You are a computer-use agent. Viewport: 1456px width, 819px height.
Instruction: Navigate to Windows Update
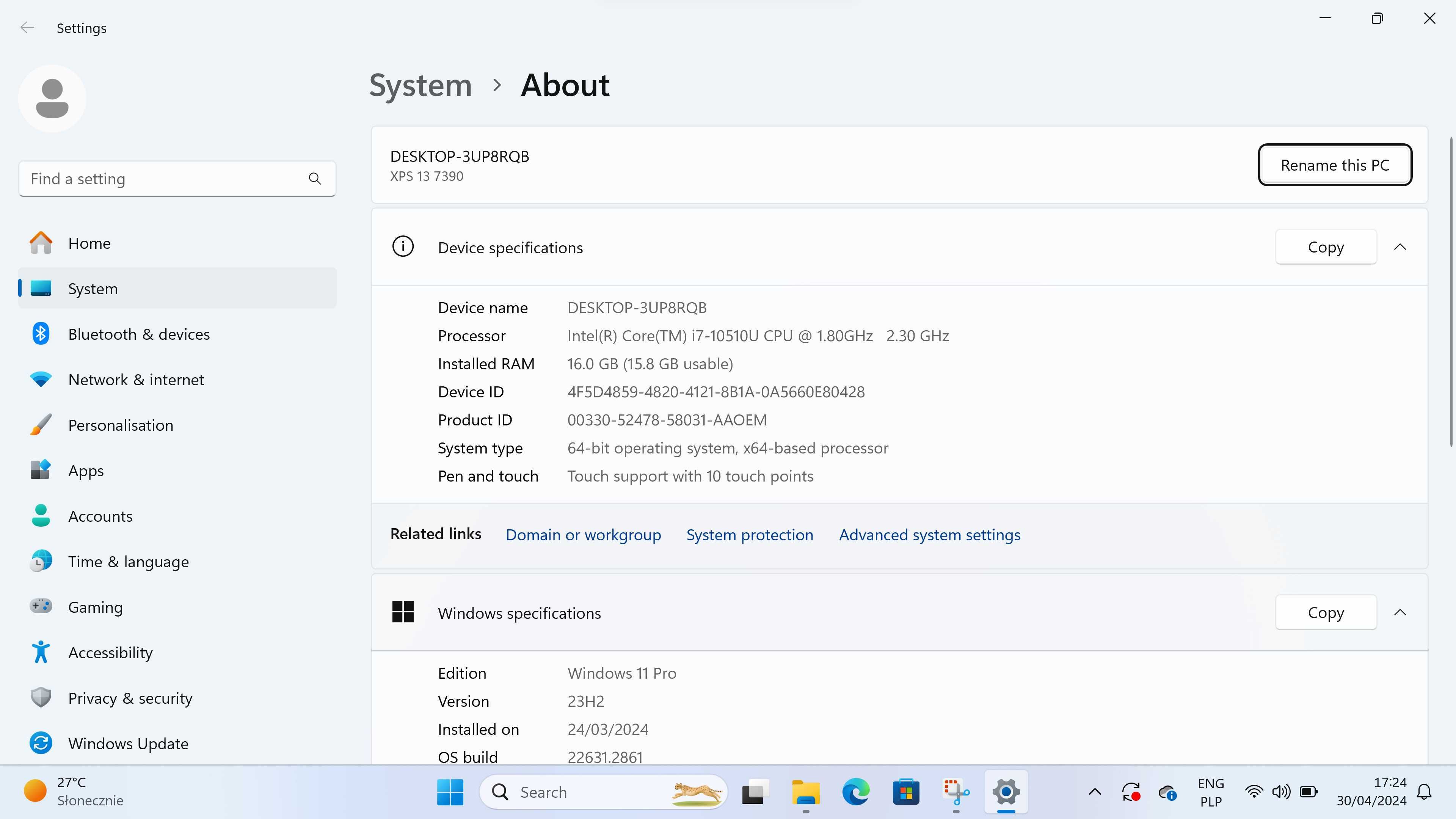point(177,743)
